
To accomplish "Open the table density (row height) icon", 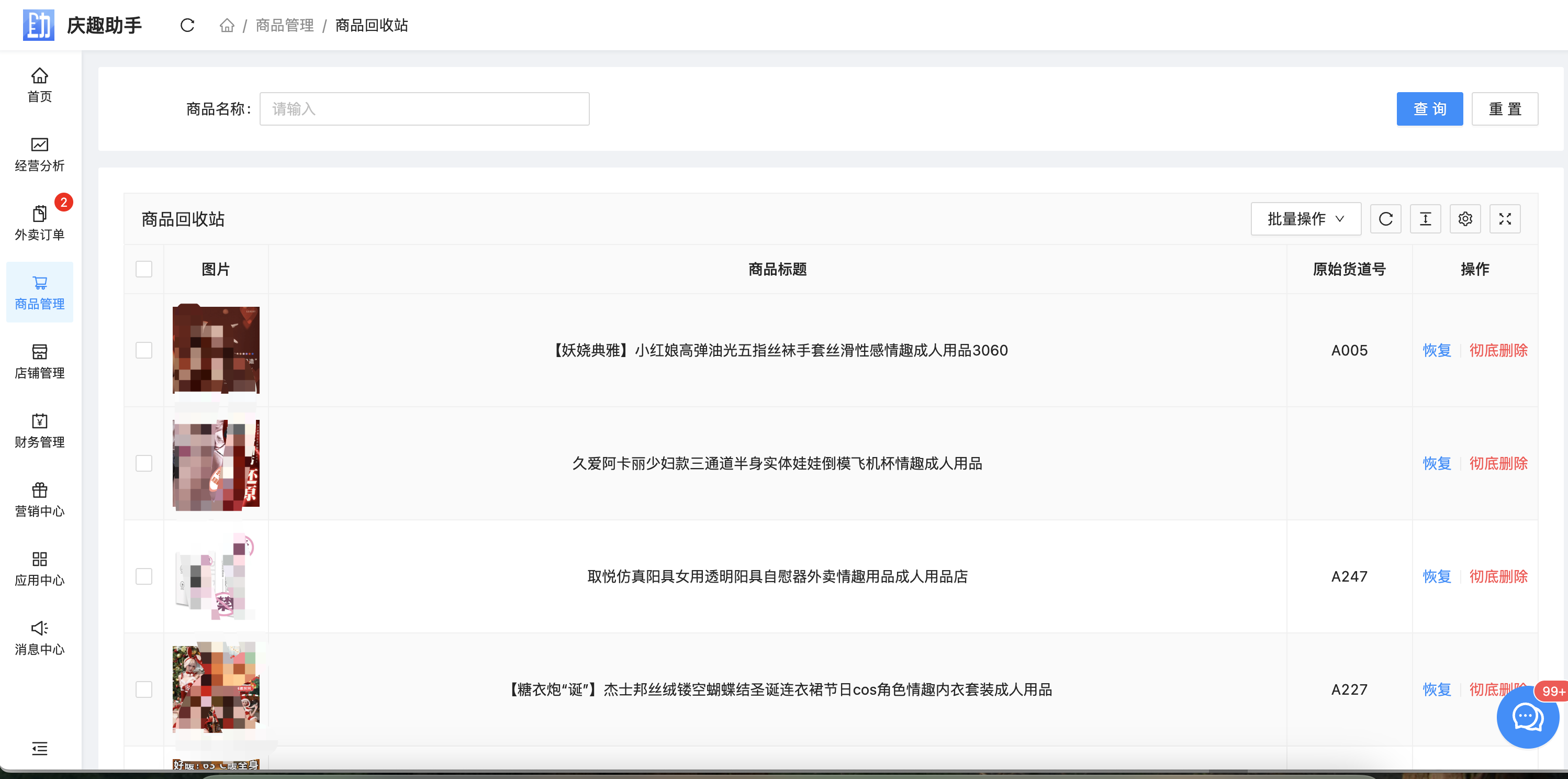I will pyautogui.click(x=1425, y=219).
